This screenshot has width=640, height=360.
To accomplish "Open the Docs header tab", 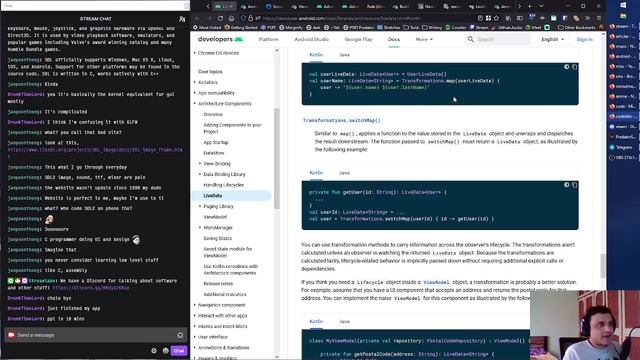I will pyautogui.click(x=394, y=39).
